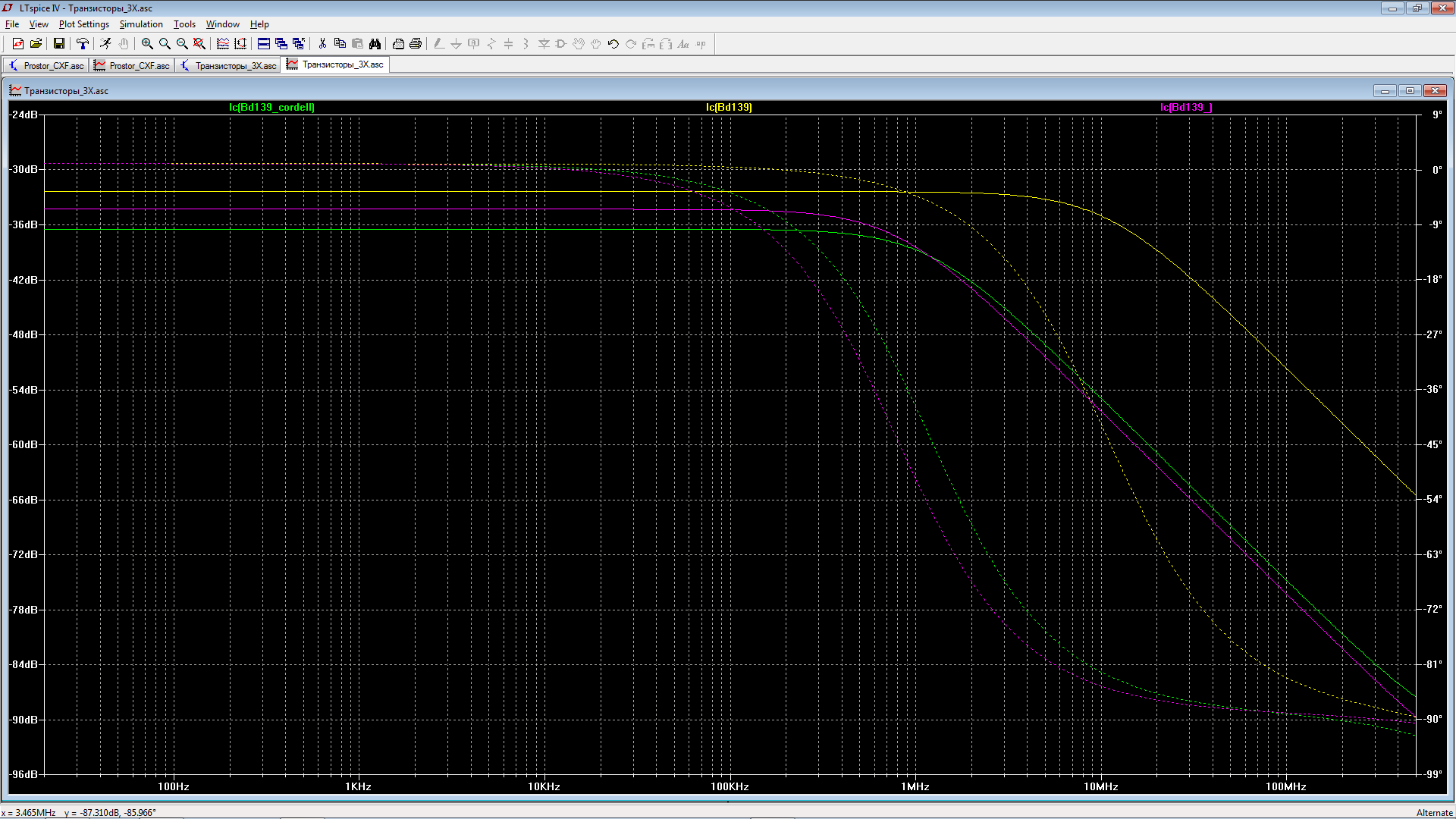
Task: Open Control Panel hammer icon
Action: (83, 44)
